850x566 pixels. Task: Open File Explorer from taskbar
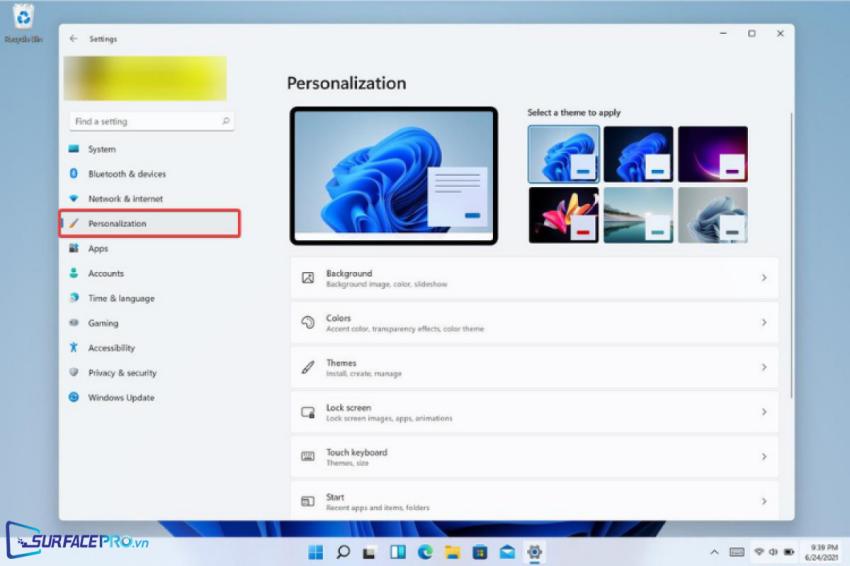pyautogui.click(x=453, y=552)
